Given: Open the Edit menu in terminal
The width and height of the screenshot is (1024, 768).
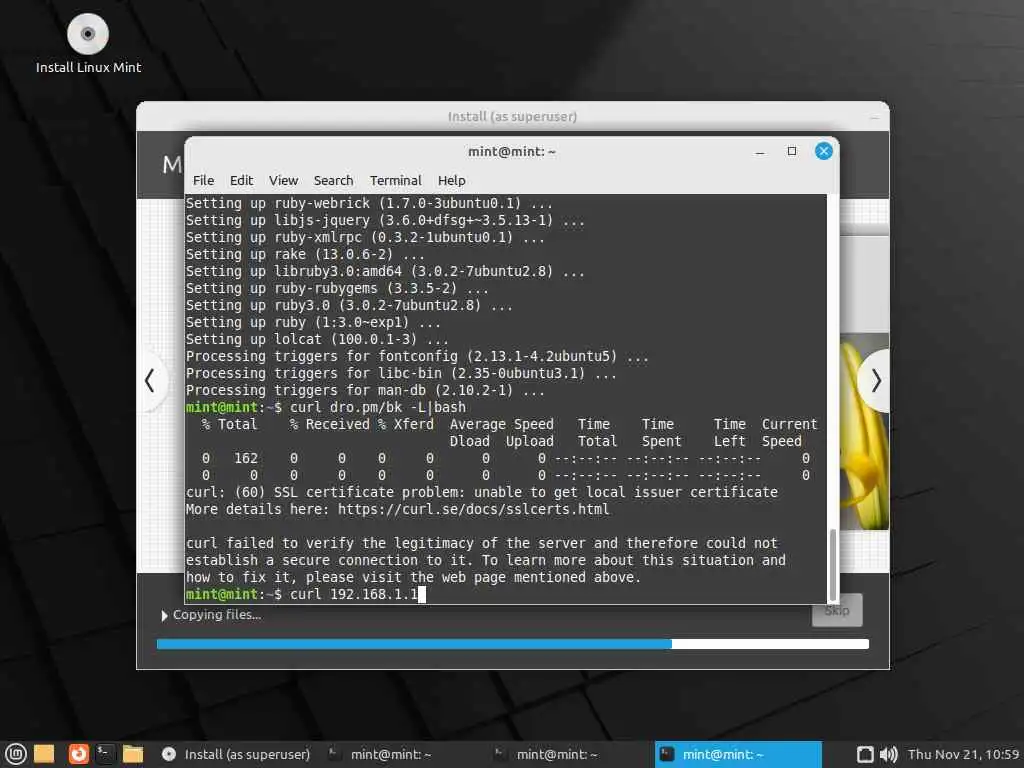Looking at the screenshot, I should point(241,180).
